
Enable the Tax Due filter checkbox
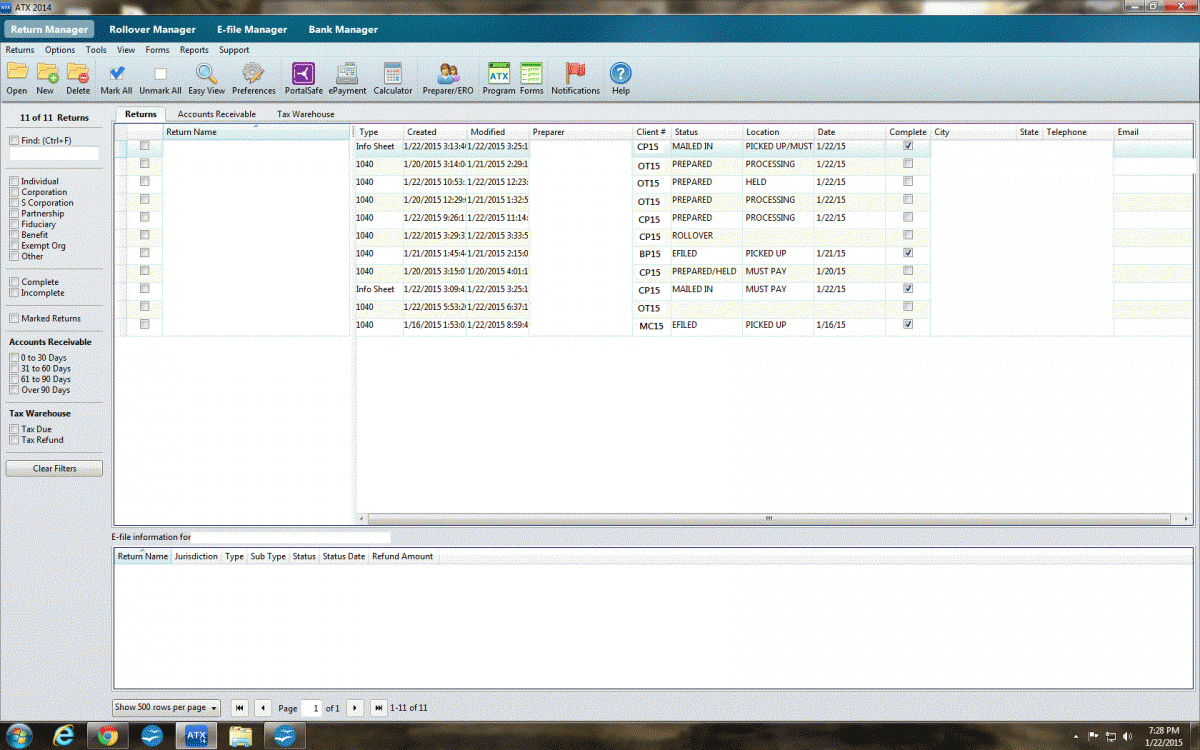pyautogui.click(x=14, y=429)
